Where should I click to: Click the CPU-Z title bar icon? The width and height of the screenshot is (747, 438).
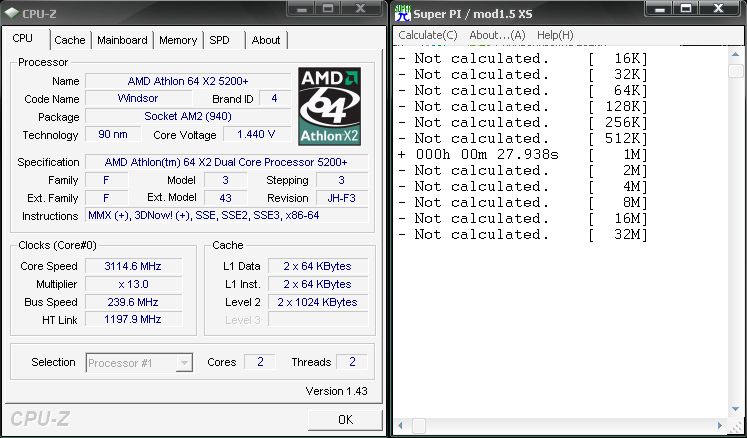pos(11,13)
